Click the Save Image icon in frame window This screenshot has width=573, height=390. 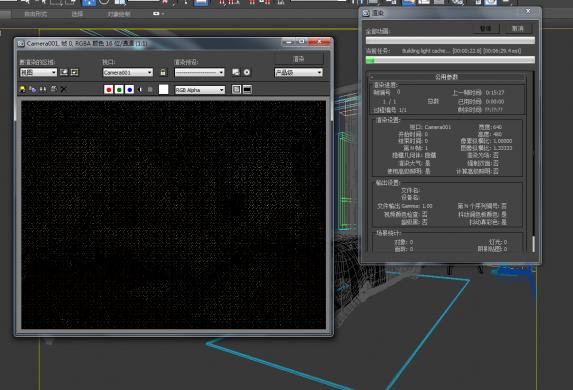click(22, 89)
